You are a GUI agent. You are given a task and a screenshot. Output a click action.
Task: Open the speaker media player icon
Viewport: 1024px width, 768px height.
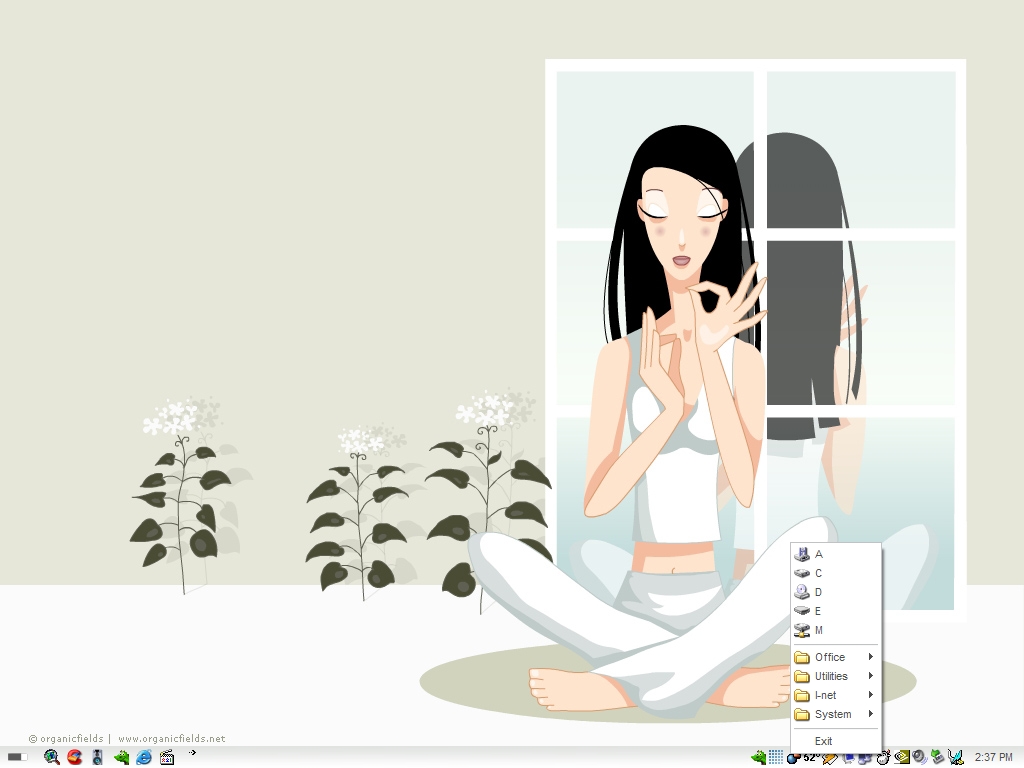coord(97,757)
